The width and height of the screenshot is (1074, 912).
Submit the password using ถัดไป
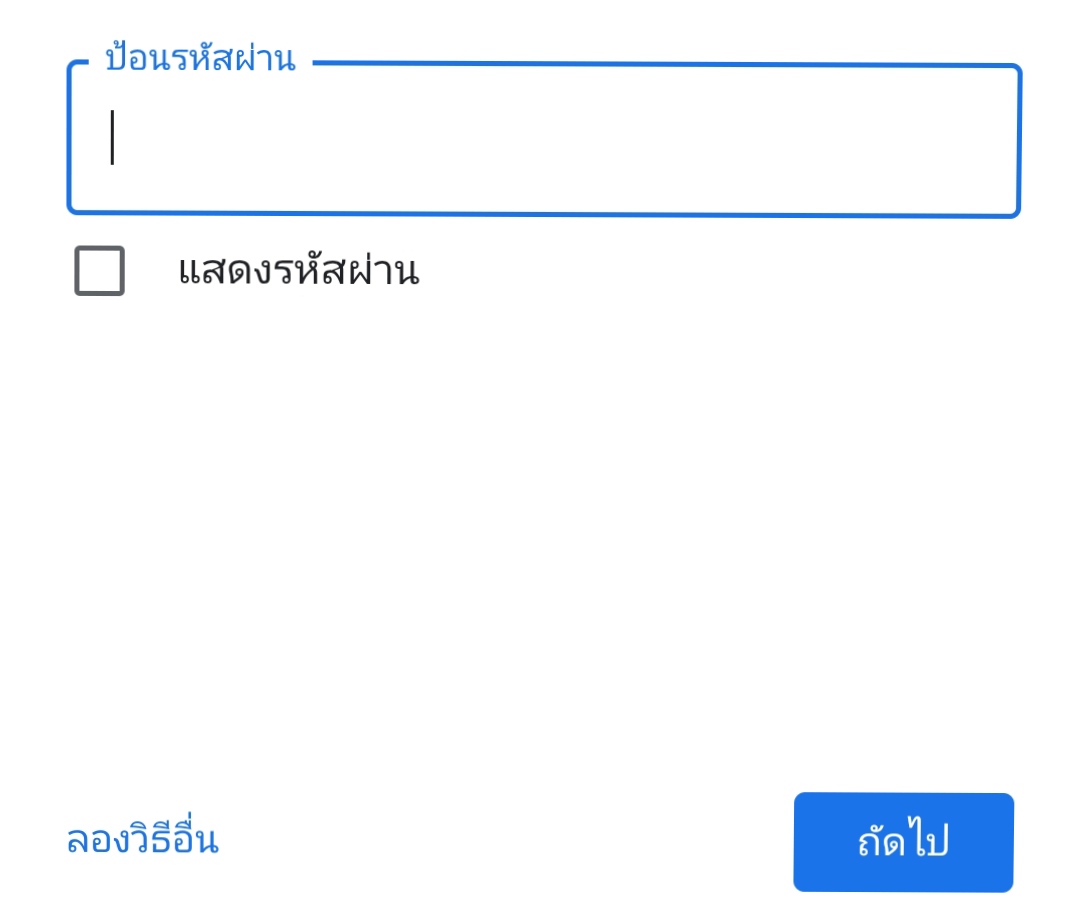[903, 842]
